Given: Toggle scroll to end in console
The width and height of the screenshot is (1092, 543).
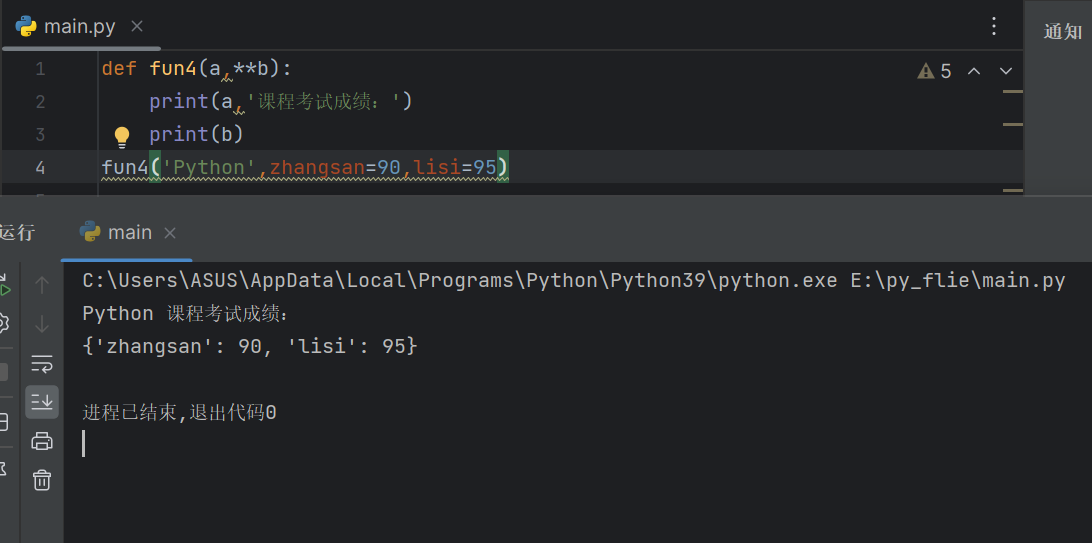Looking at the screenshot, I should (42, 402).
